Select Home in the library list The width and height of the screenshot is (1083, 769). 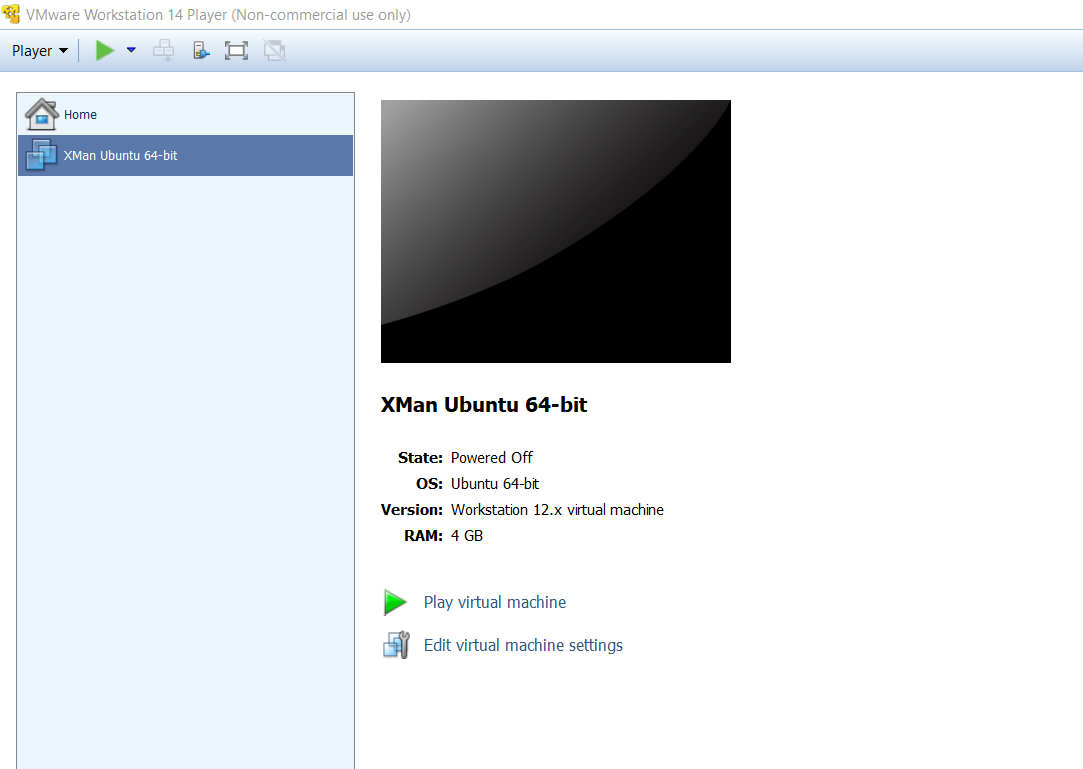point(185,115)
